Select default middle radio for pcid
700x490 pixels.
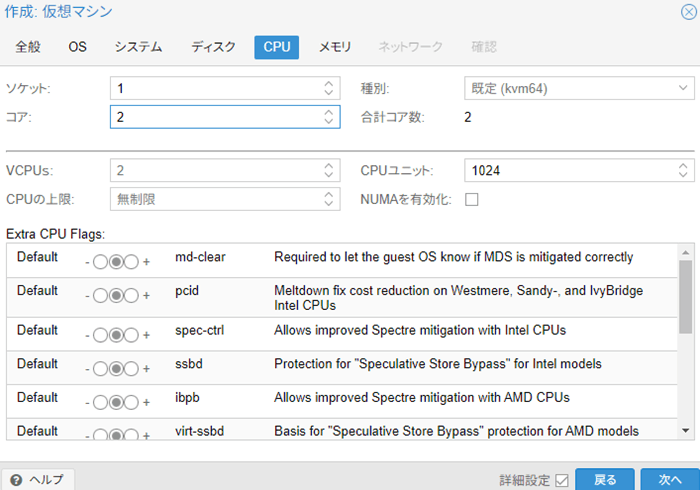tap(116, 295)
